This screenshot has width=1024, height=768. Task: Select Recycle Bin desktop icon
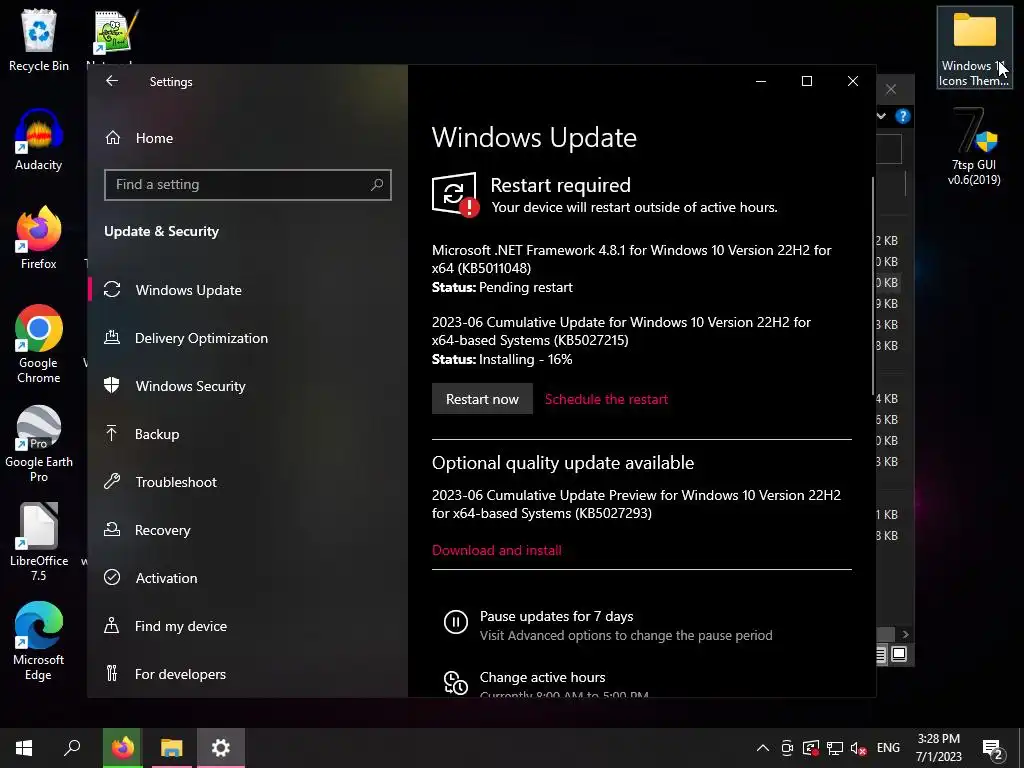coord(39,40)
